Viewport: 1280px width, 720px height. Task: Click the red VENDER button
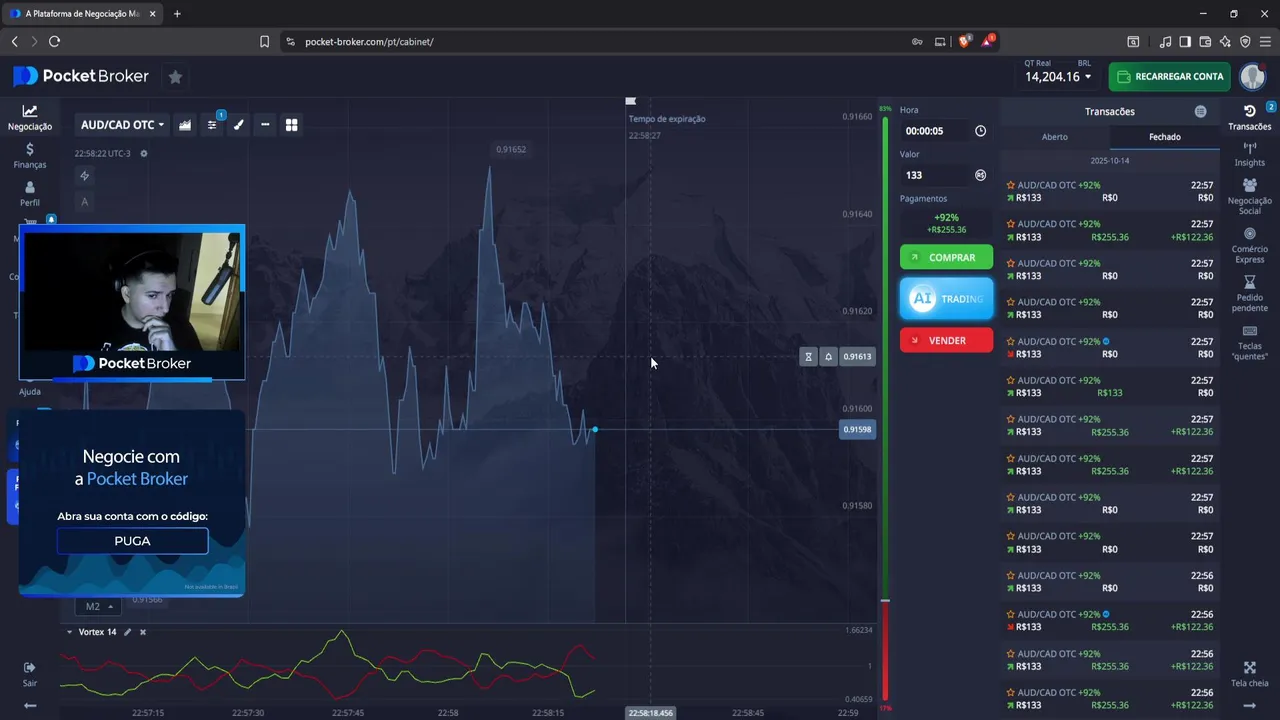[946, 340]
